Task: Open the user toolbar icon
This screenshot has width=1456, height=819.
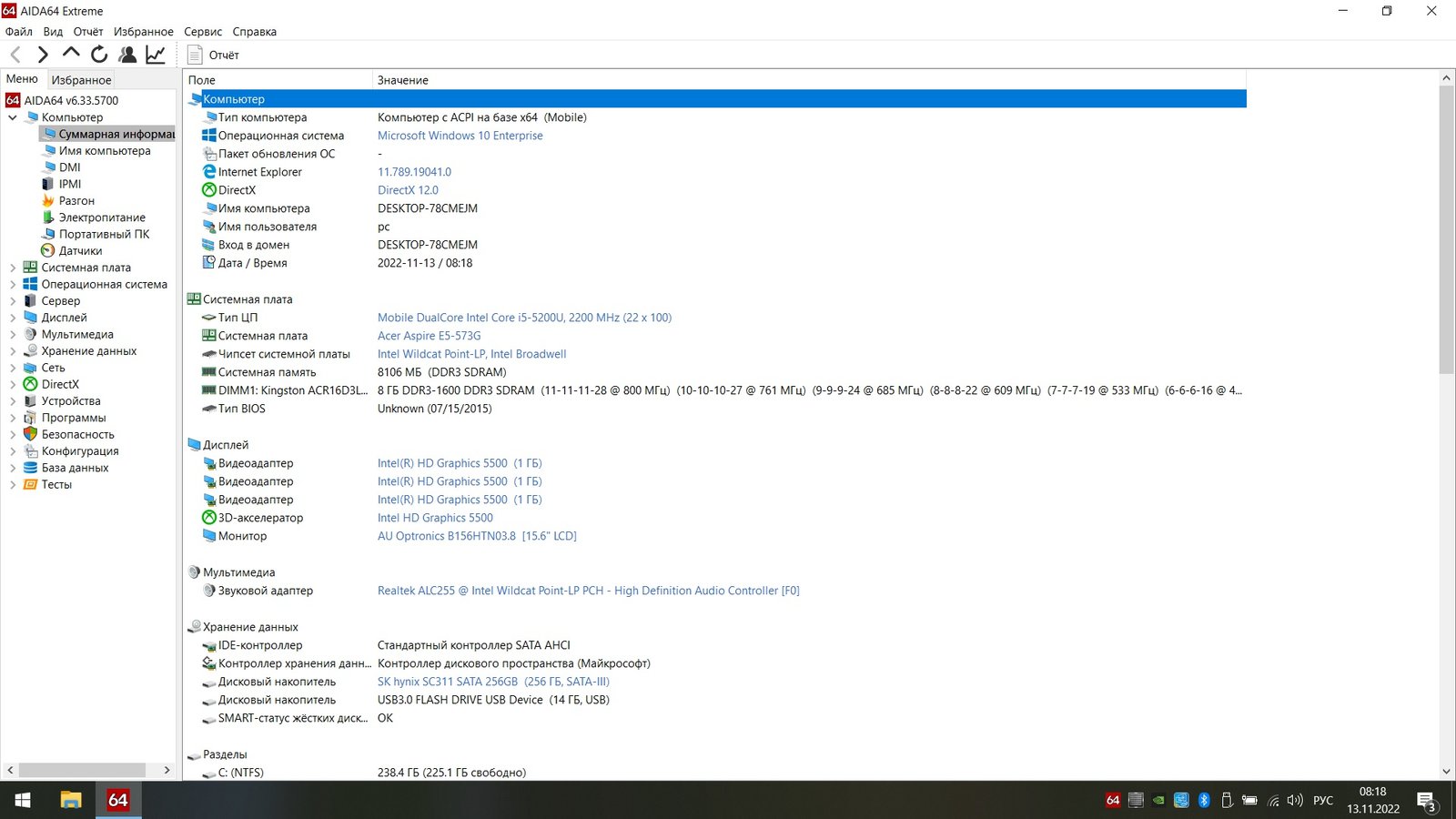Action: (x=127, y=55)
